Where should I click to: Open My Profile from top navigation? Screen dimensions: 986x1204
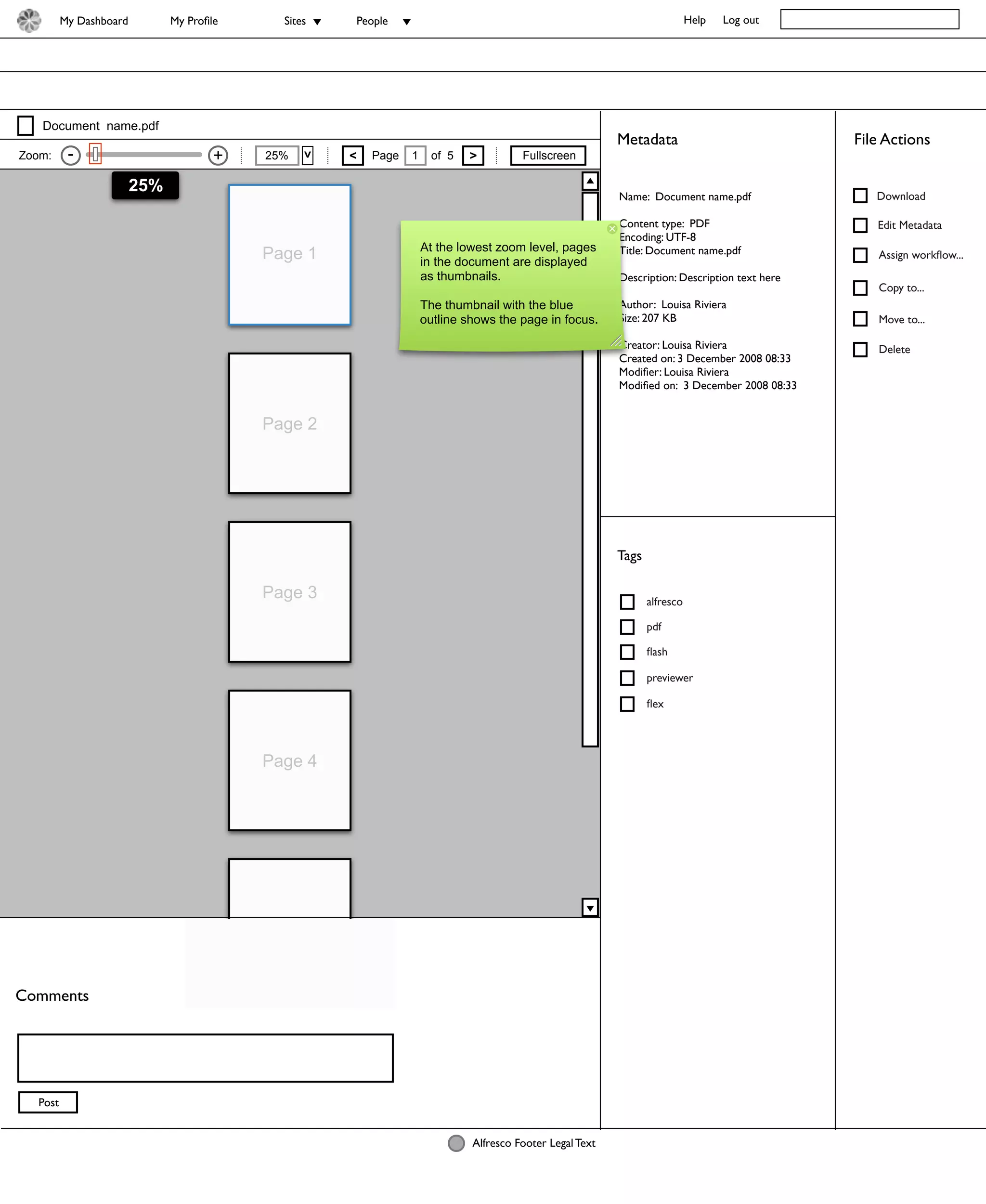[194, 21]
